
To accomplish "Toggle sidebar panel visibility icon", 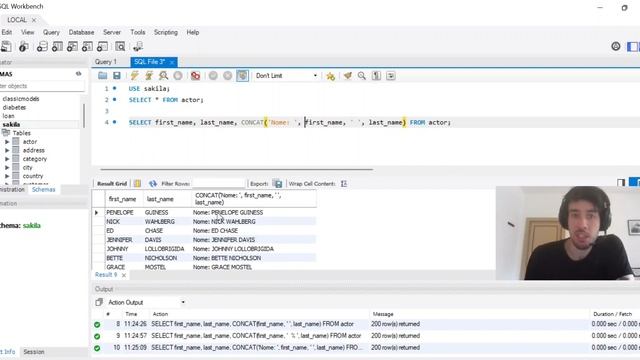I will (x=632, y=47).
